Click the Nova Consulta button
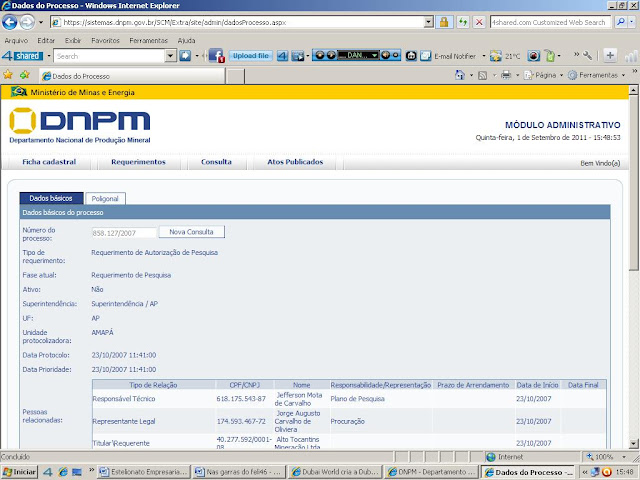640x480 pixels. 191,232
